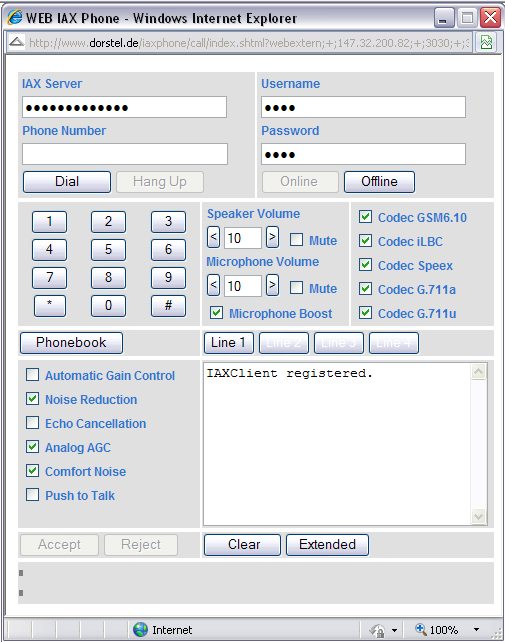Viewport: 505px width, 642px height.
Task: Open dropdown arrow next to security icon
Action: [394, 630]
